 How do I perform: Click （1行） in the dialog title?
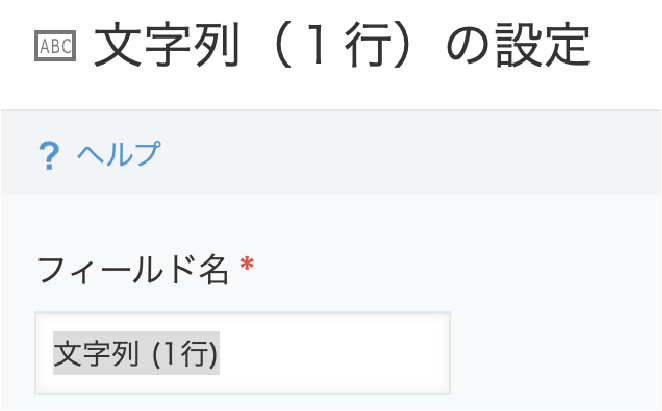(343, 45)
